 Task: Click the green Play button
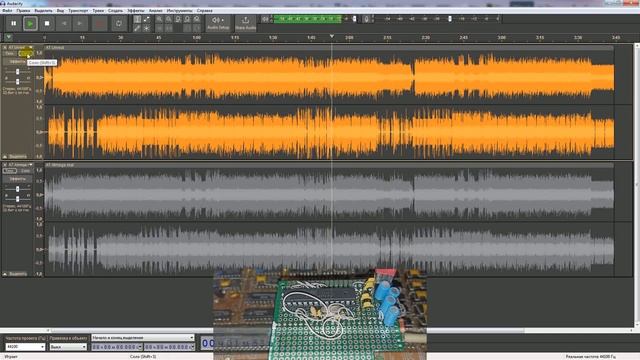pyautogui.click(x=30, y=24)
